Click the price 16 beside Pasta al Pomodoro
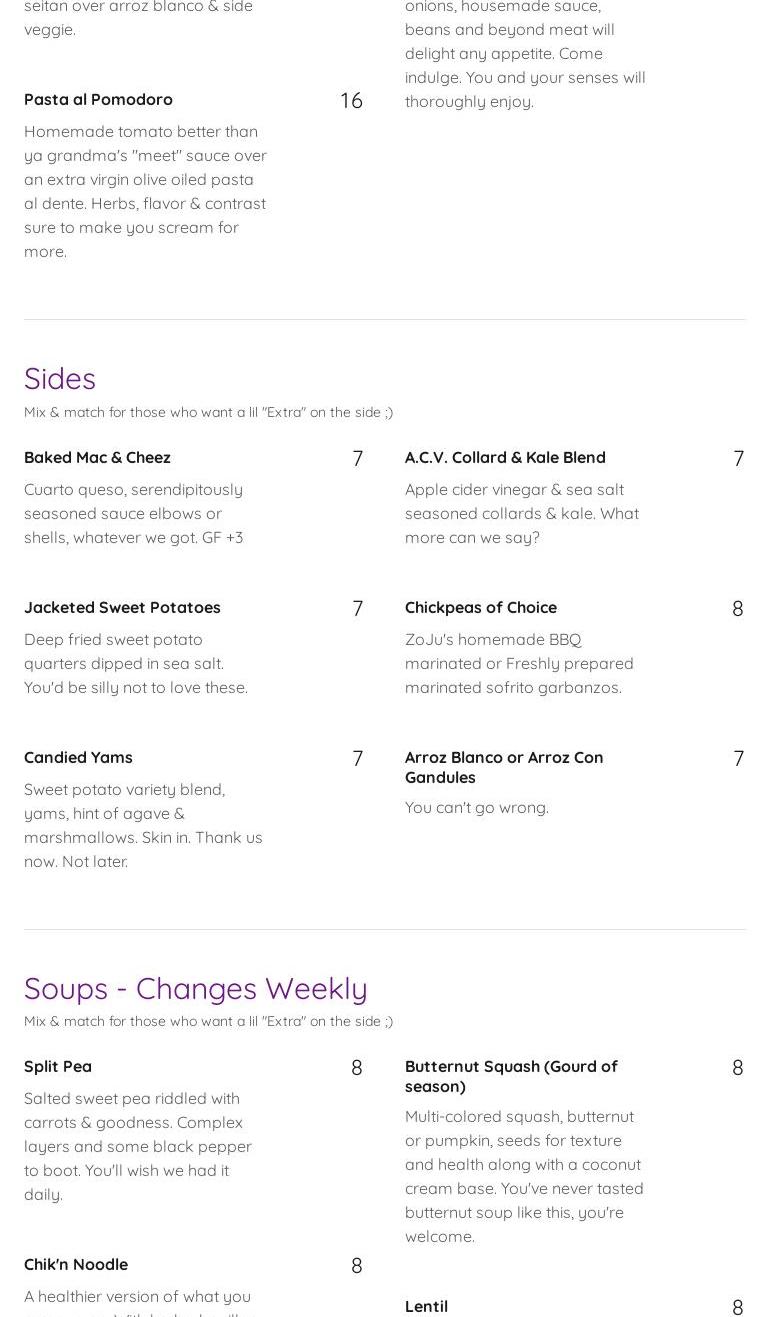The width and height of the screenshot is (770, 1317). [351, 100]
